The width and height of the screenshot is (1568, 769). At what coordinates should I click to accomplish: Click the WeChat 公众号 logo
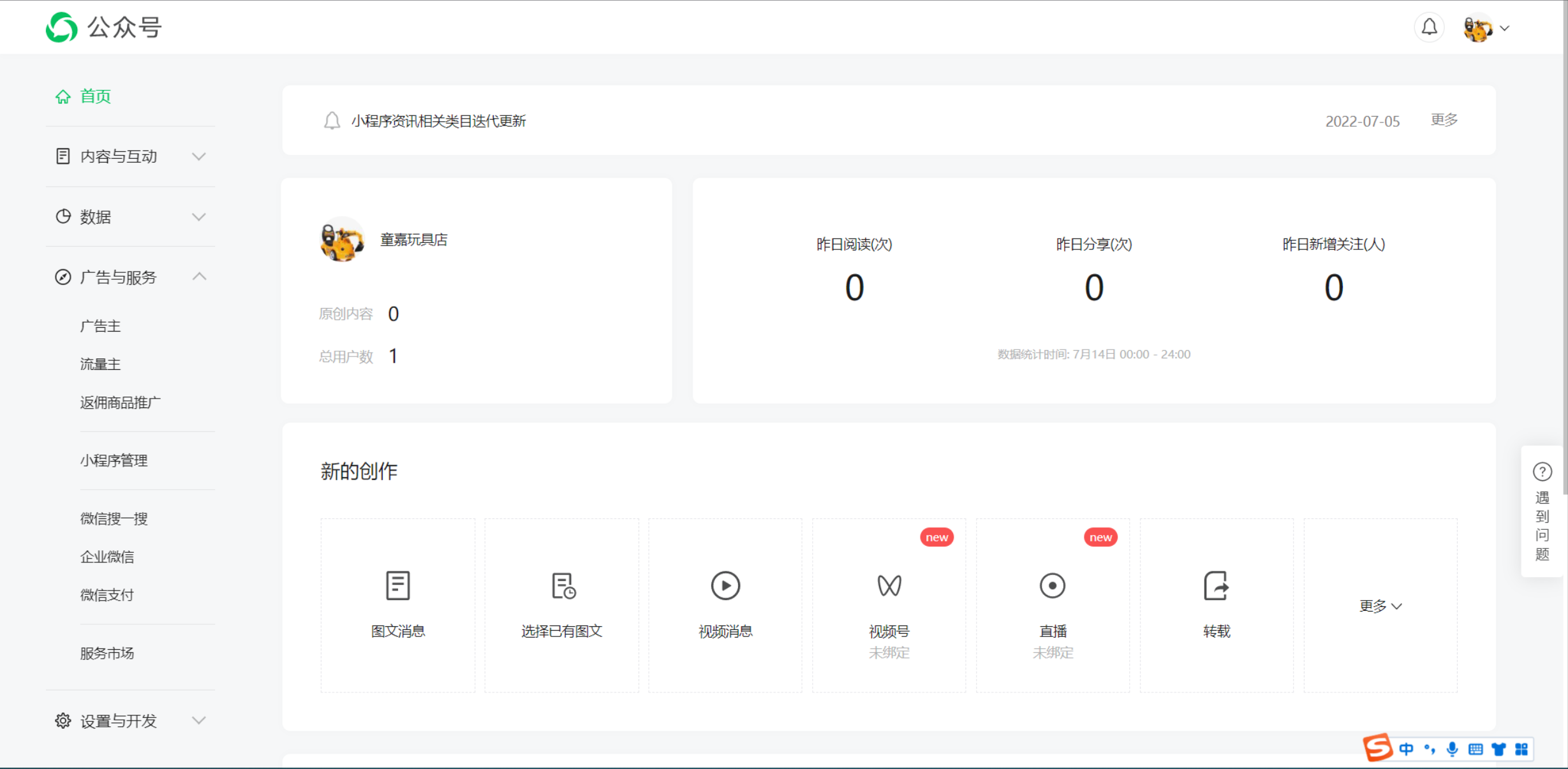tap(62, 27)
